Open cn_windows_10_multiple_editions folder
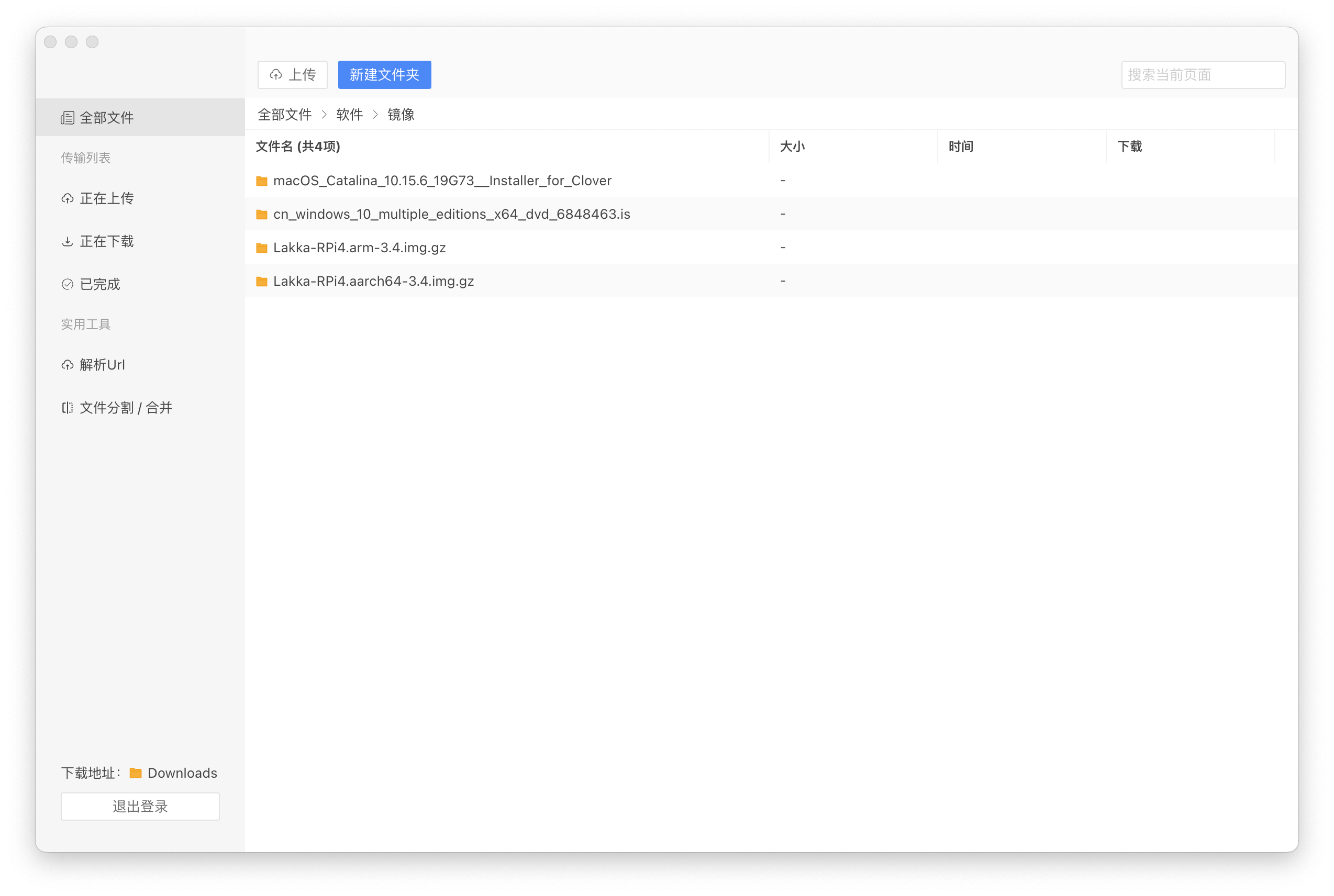 (x=451, y=214)
